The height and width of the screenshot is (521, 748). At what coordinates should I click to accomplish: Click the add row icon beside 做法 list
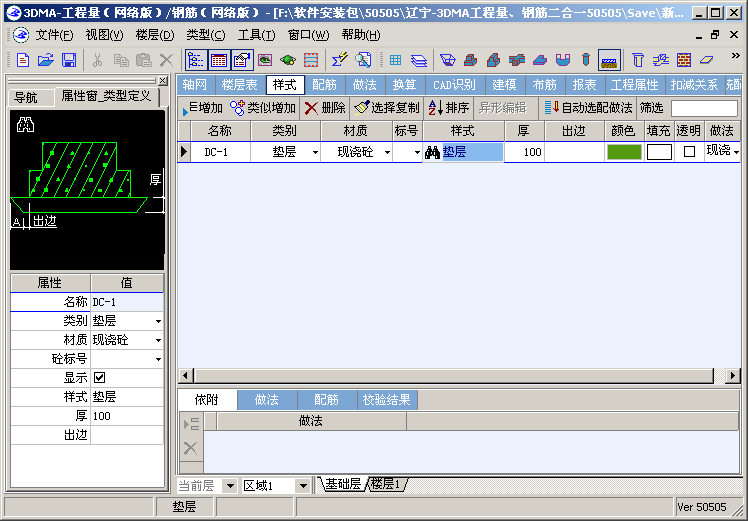click(191, 424)
